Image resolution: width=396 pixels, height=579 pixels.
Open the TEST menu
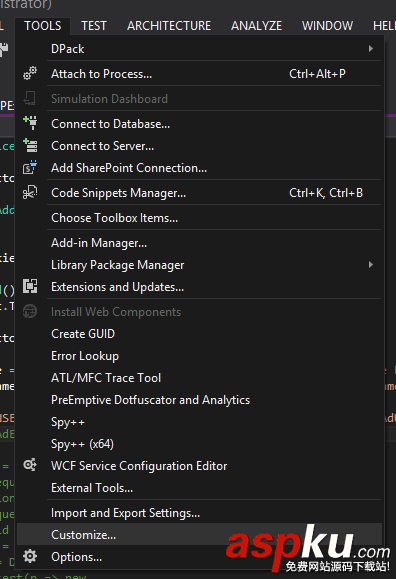[94, 26]
